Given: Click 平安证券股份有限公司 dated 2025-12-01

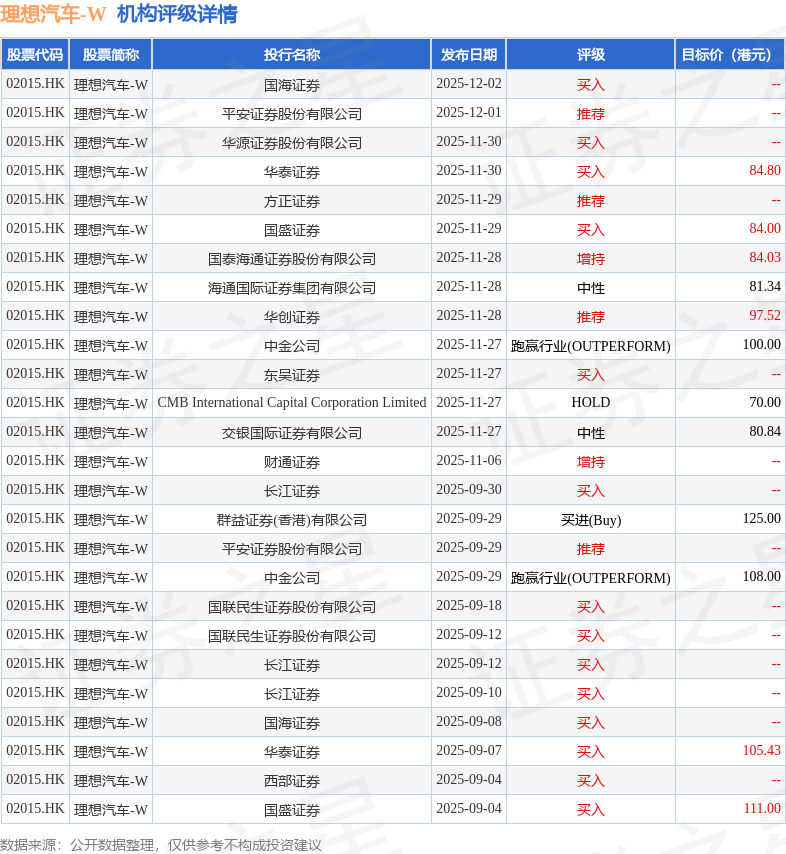Looking at the screenshot, I should click(x=291, y=114).
